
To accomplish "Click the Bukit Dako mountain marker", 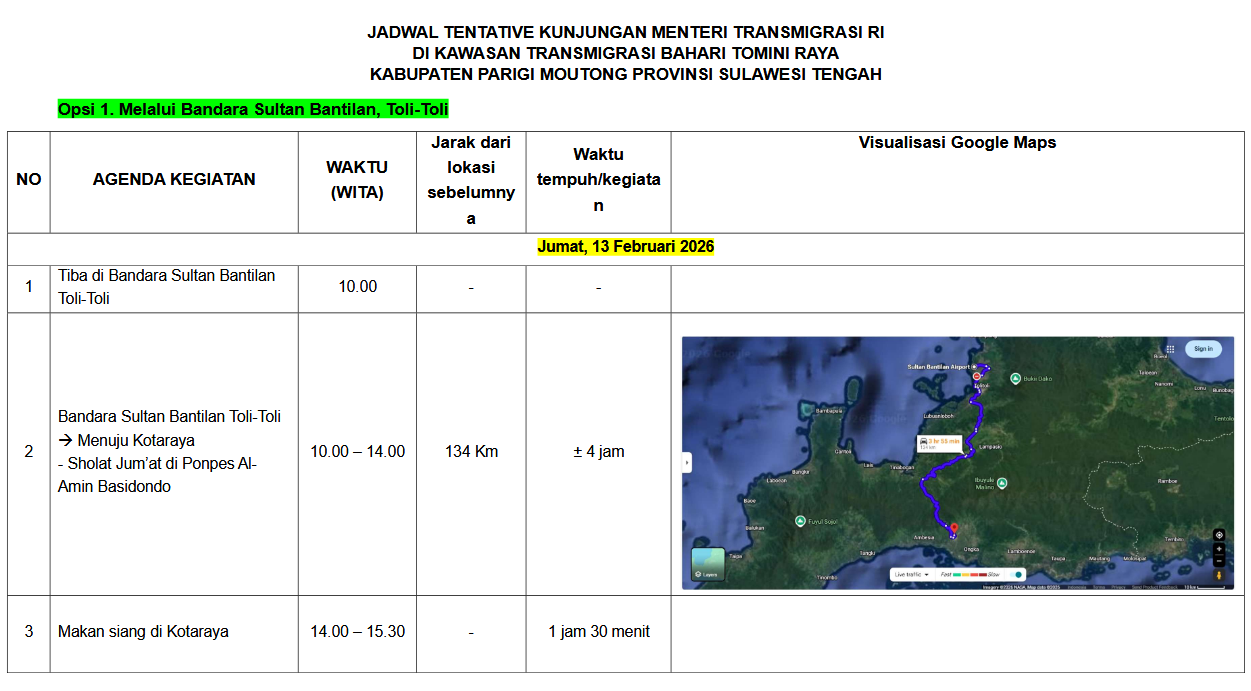I will pos(1016,378).
